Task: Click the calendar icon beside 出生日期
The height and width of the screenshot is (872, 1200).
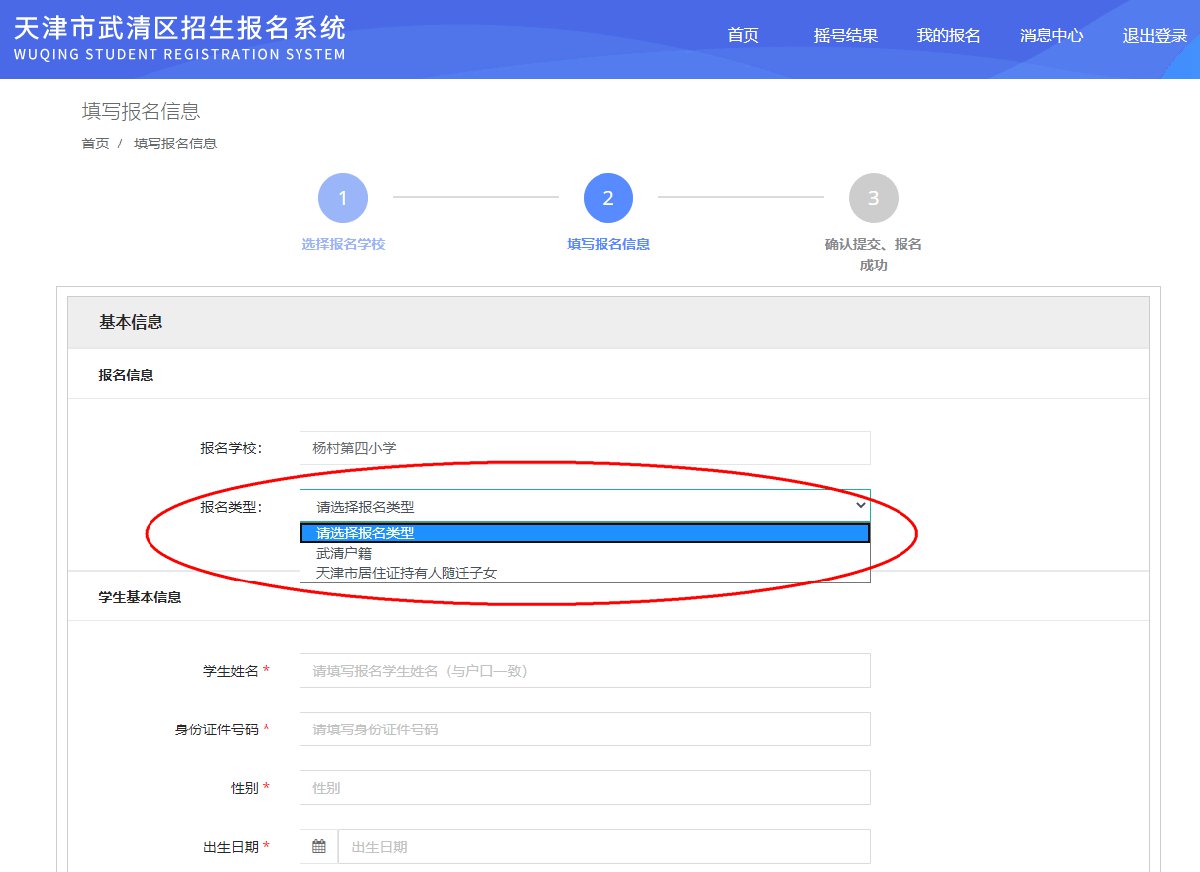Action: [x=319, y=846]
